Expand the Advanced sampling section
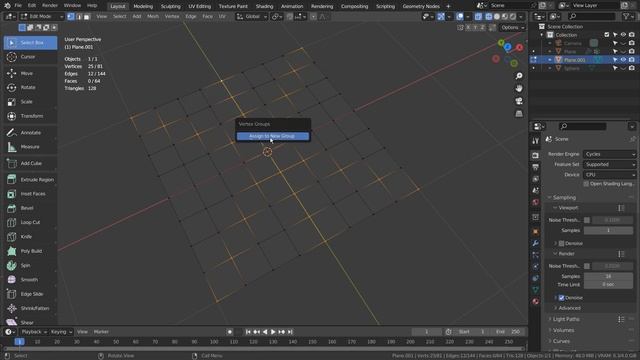 pos(569,308)
